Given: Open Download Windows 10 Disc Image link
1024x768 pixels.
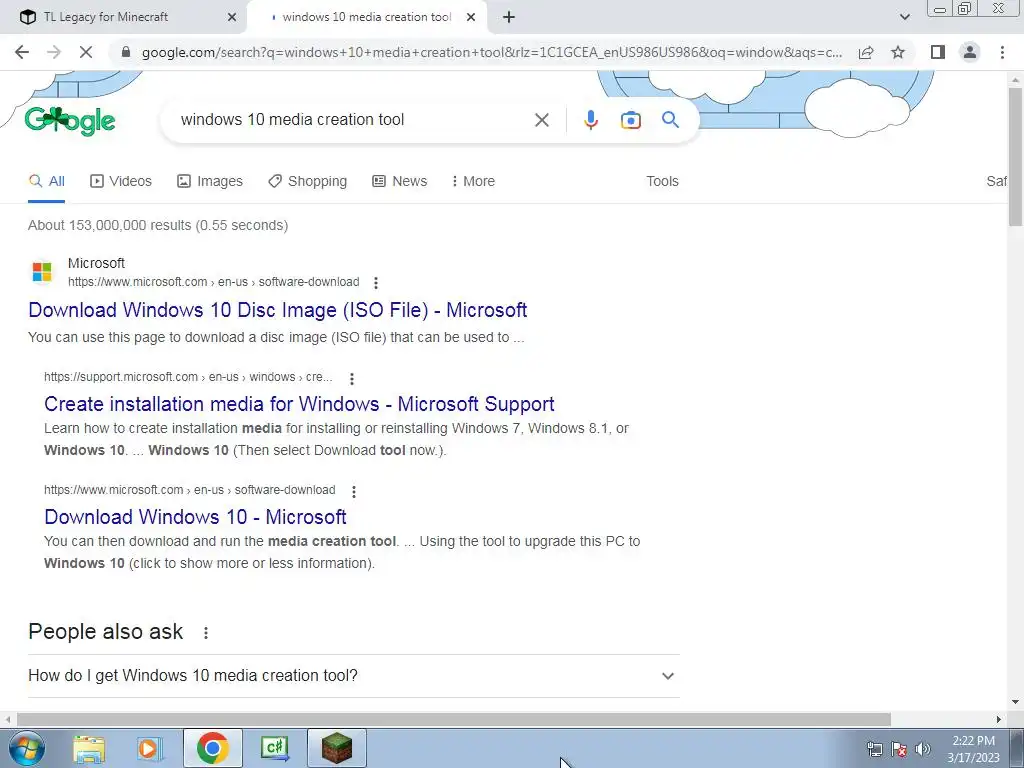Looking at the screenshot, I should coord(278,310).
